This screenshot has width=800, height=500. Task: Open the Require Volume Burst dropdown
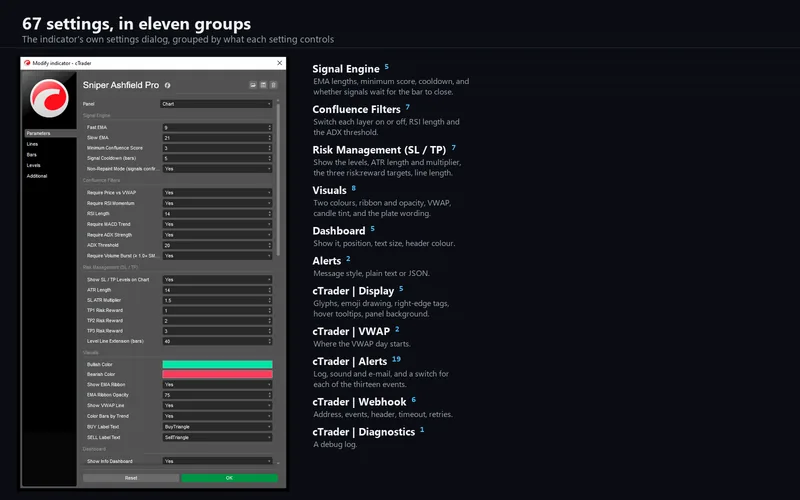tap(217, 256)
